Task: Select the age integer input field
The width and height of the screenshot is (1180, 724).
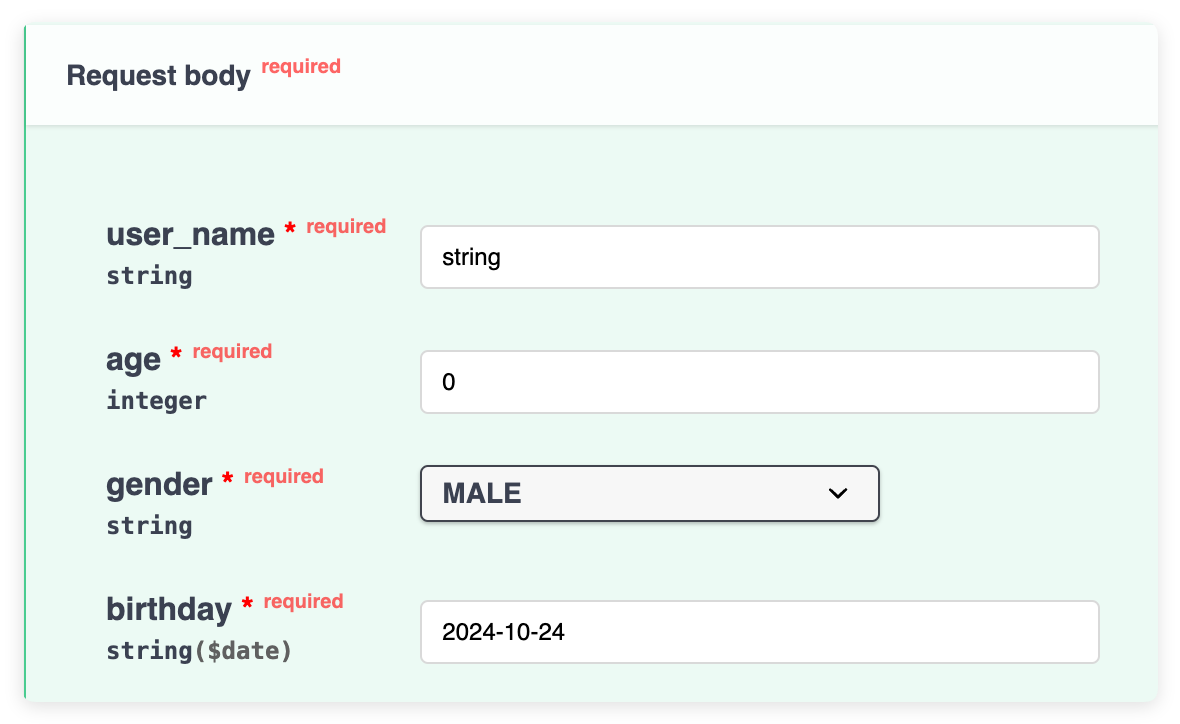Action: (760, 382)
